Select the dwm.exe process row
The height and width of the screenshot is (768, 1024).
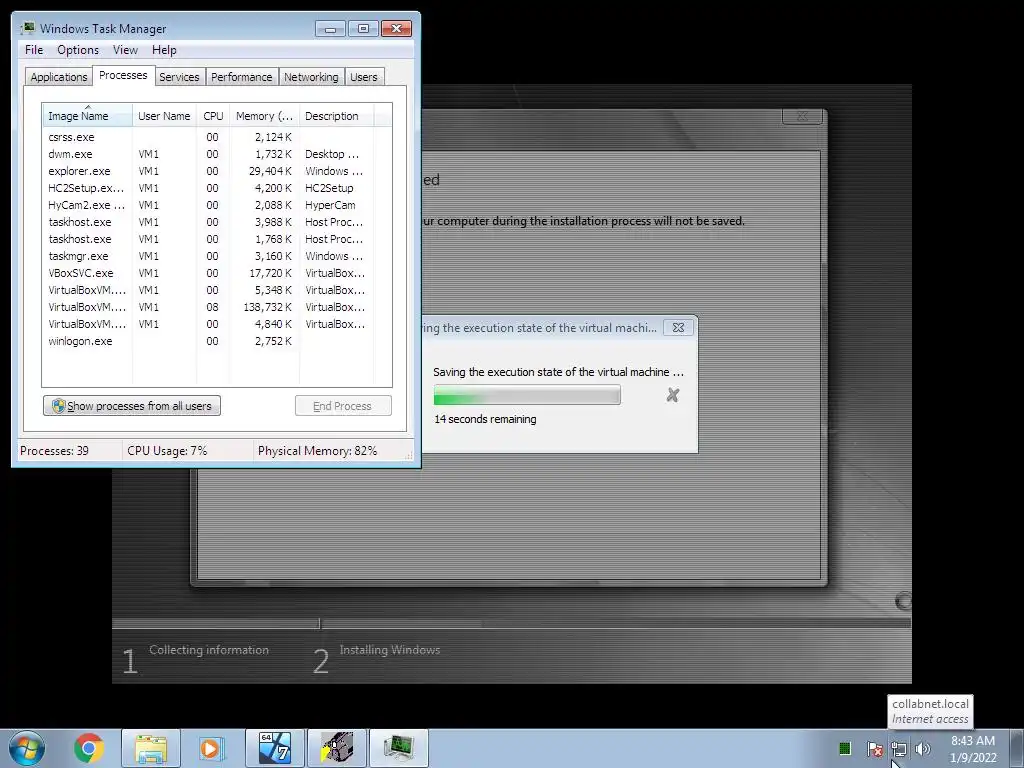pos(217,154)
